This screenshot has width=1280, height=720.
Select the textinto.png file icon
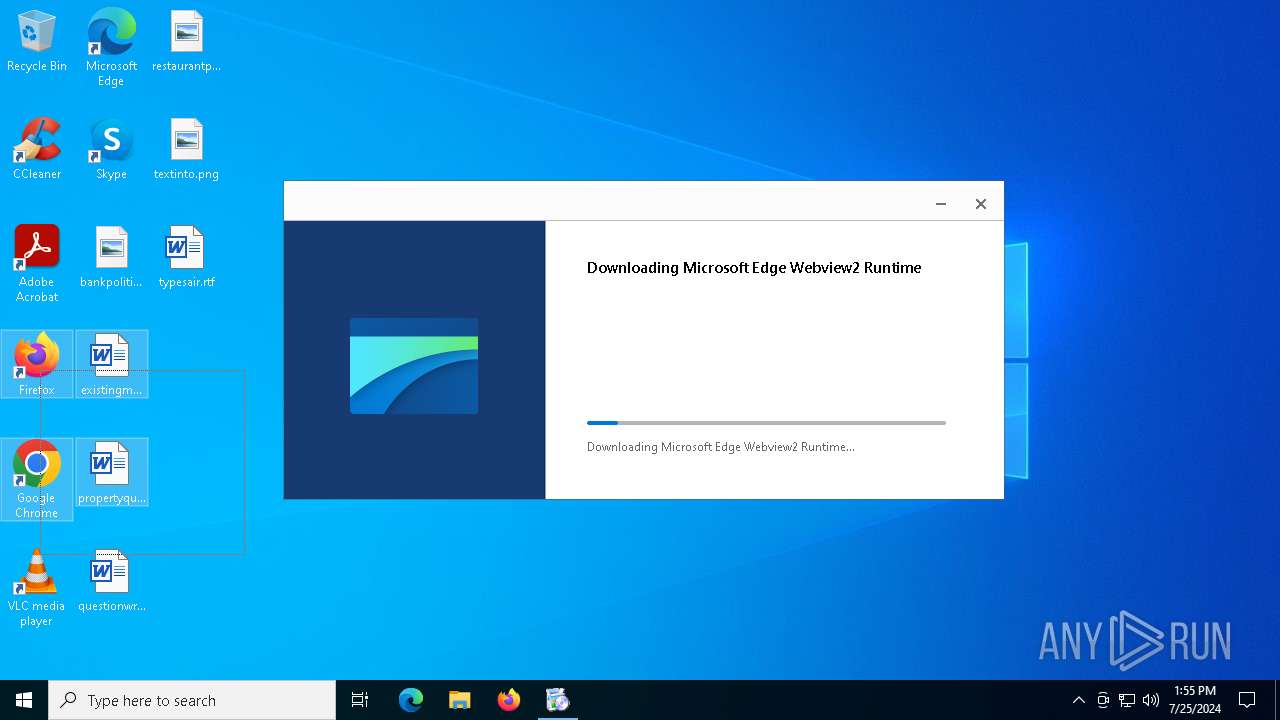(186, 150)
